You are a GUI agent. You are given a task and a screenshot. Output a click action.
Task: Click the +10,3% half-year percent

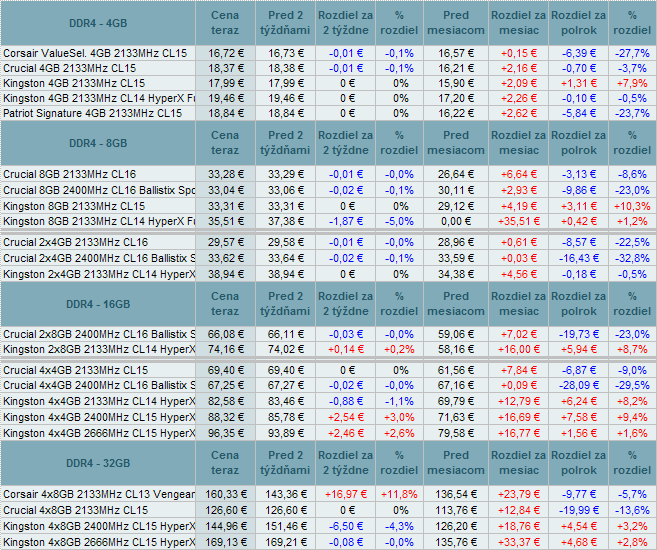[632, 206]
